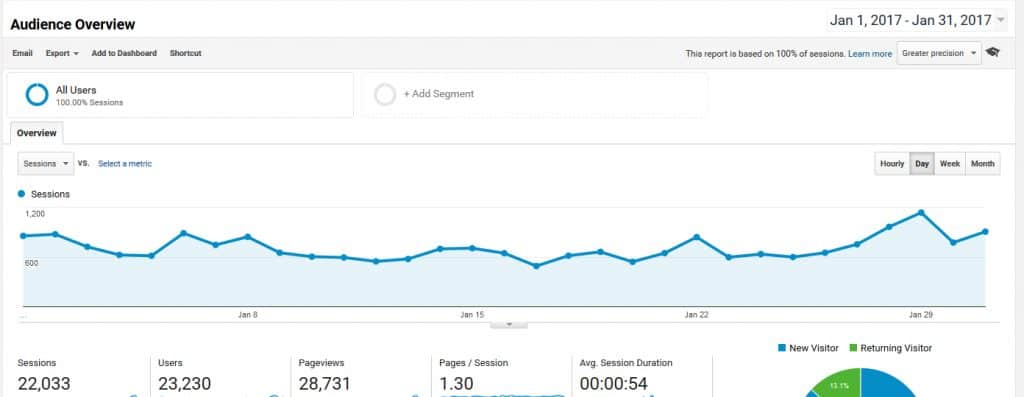Open the date range picker Jan 1, 2017 - Jan 31, 2017
Viewport: 1024px width, 397px height.
coord(917,21)
